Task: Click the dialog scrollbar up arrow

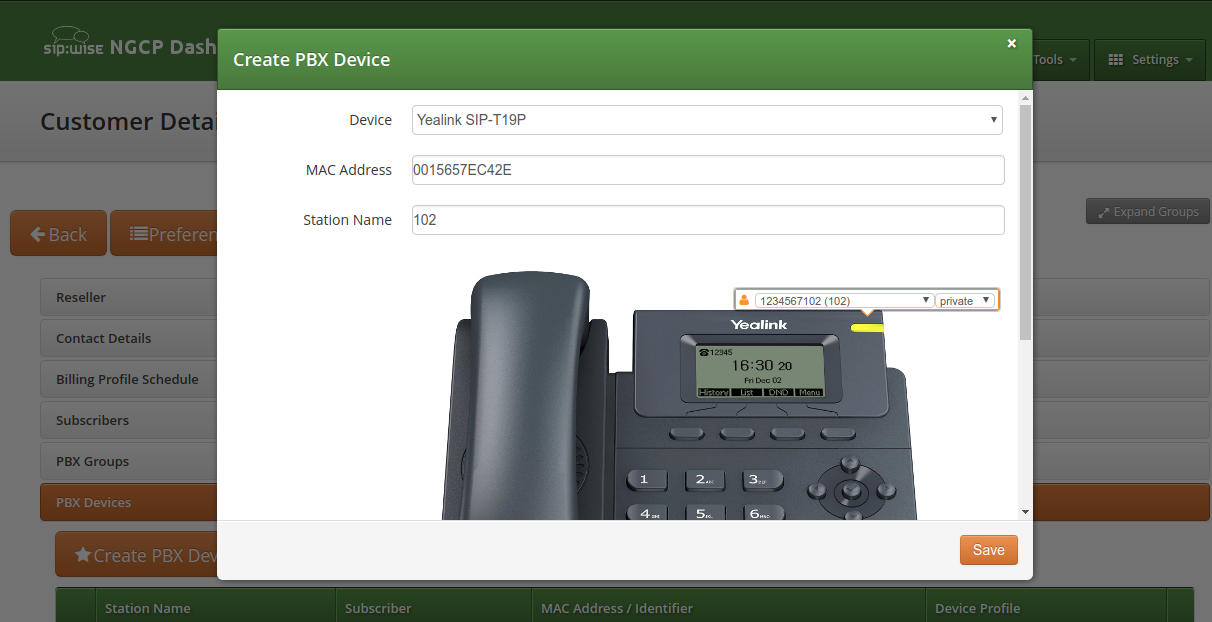Action: [x=1025, y=98]
